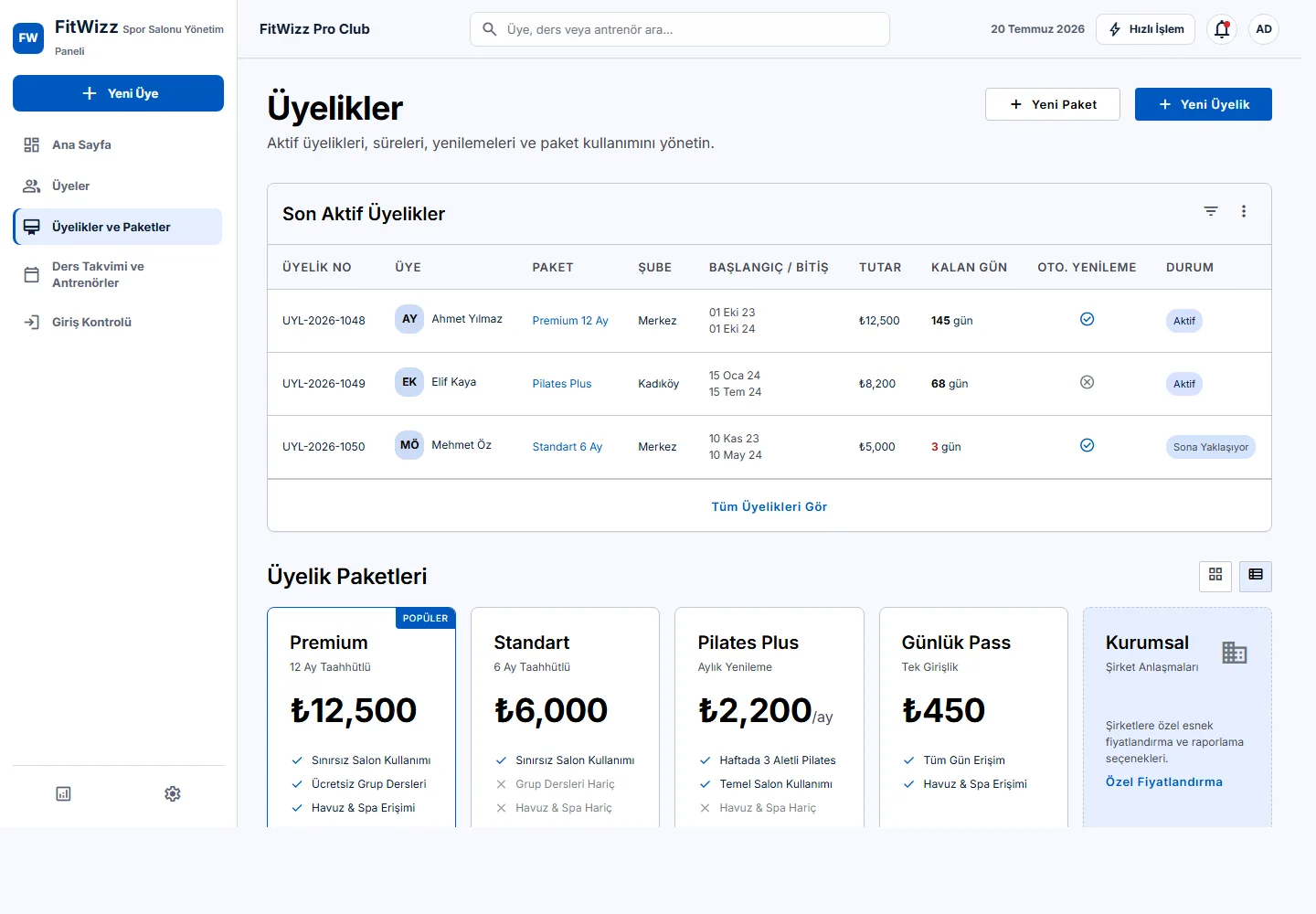This screenshot has width=1316, height=914.
Task: Open Premium 12 Ay package link
Action: pyautogui.click(x=570, y=321)
